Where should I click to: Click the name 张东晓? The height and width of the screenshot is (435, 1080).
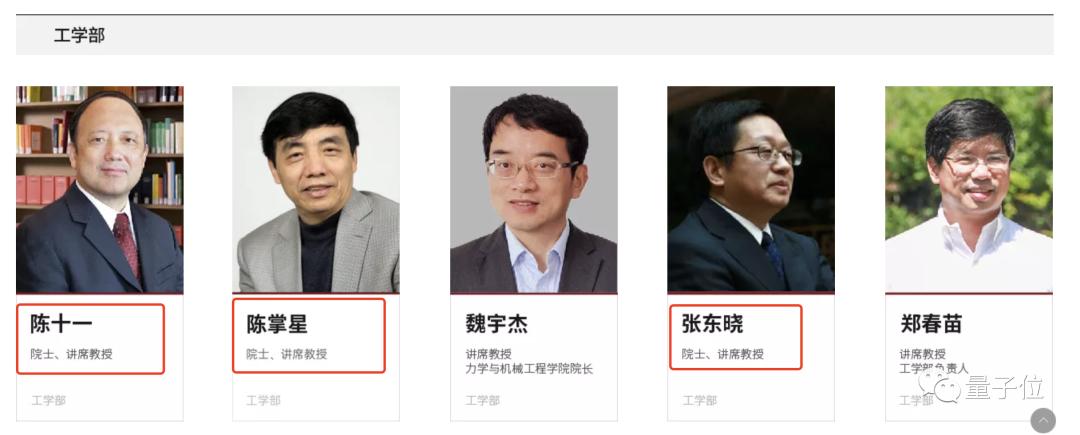(x=712, y=323)
